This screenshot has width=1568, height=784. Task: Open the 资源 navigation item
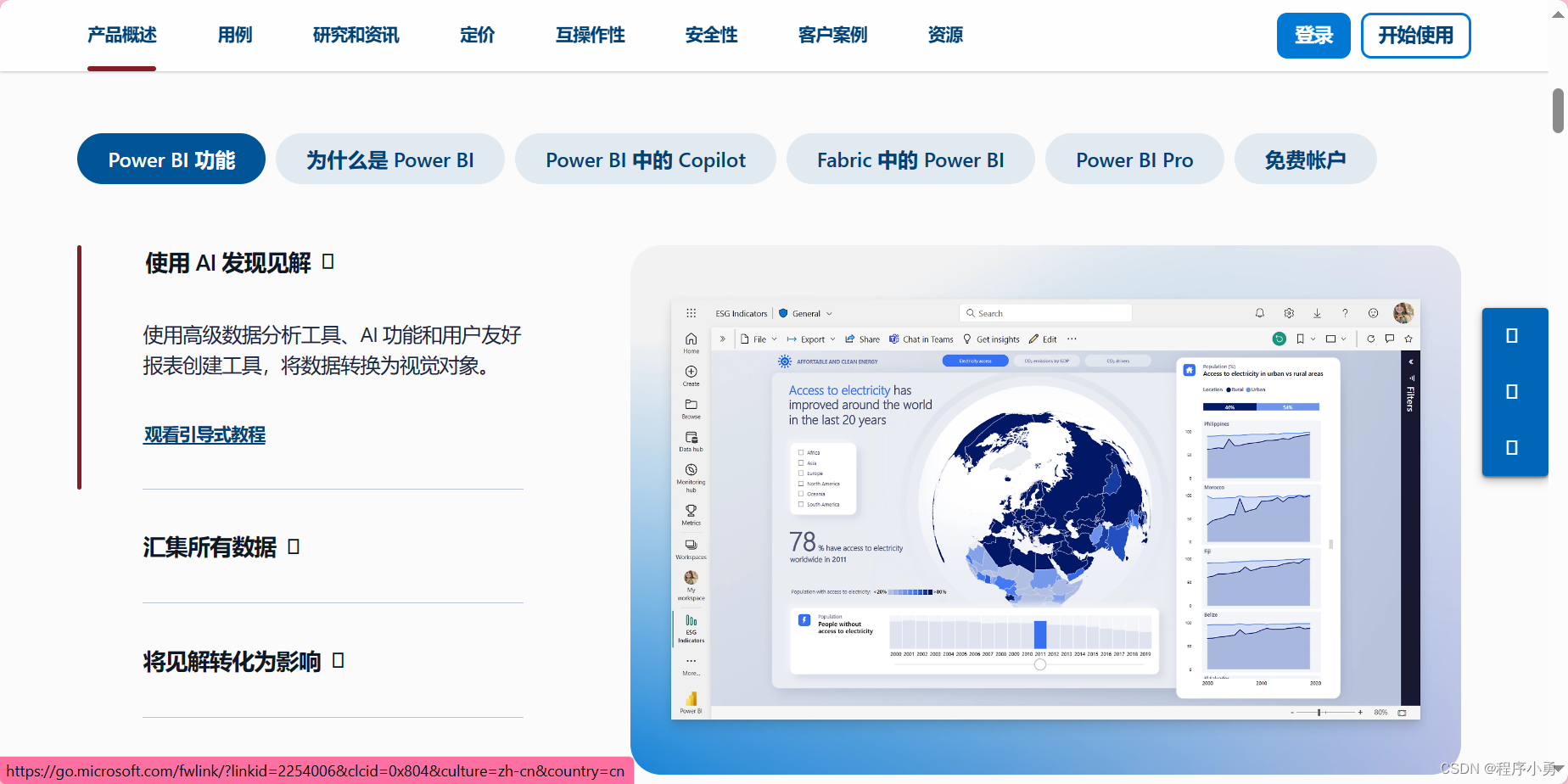tap(945, 36)
